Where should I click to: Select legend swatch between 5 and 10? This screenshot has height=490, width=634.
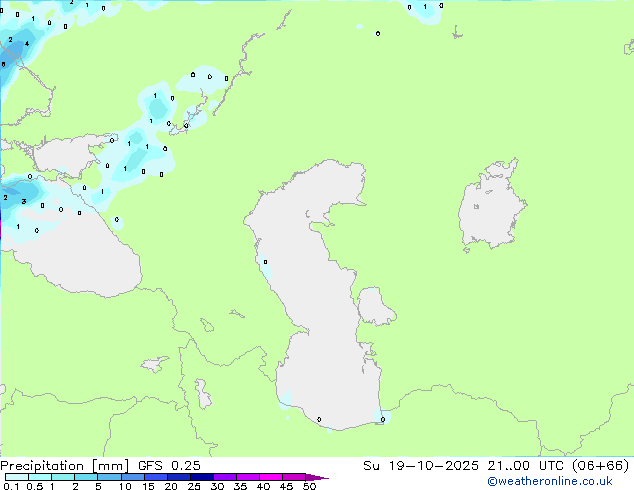click(109, 477)
